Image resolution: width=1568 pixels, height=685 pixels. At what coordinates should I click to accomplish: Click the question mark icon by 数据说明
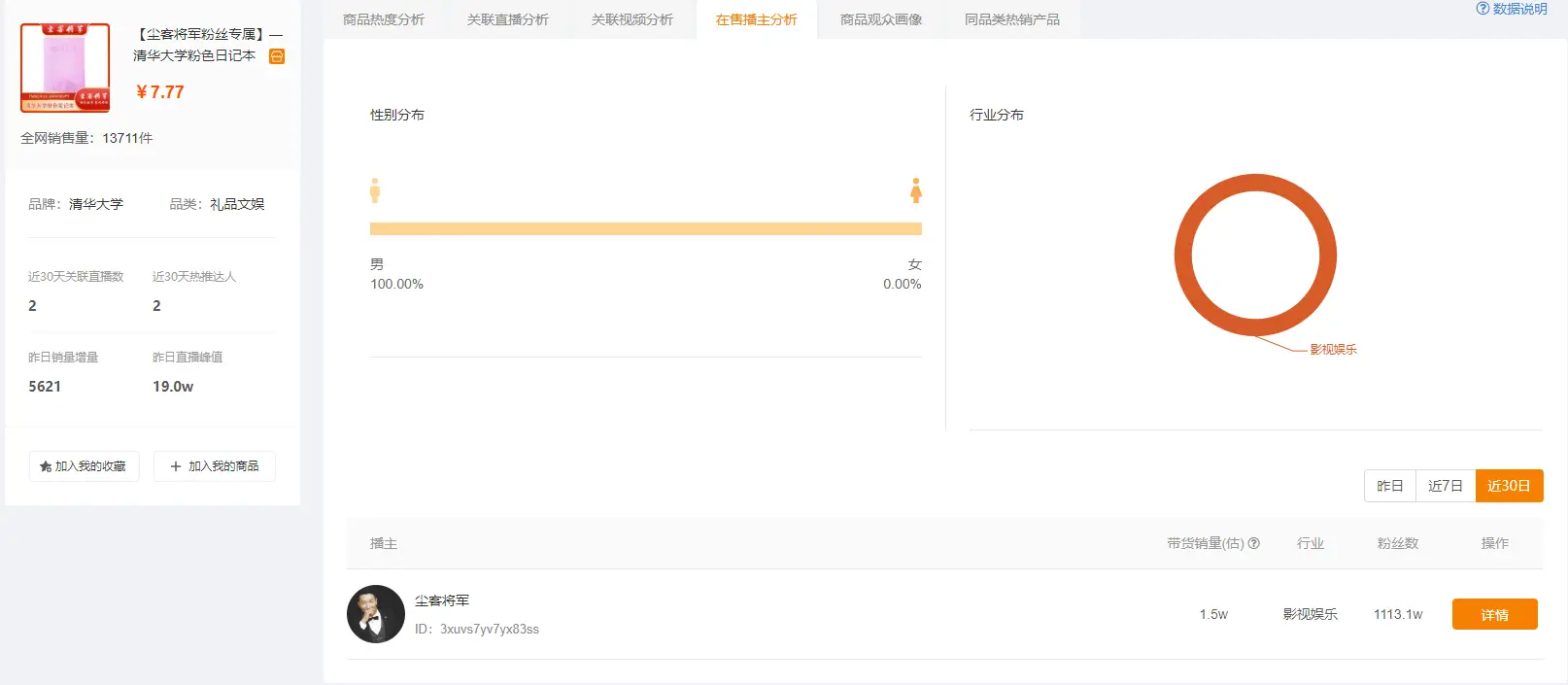pos(1483,9)
